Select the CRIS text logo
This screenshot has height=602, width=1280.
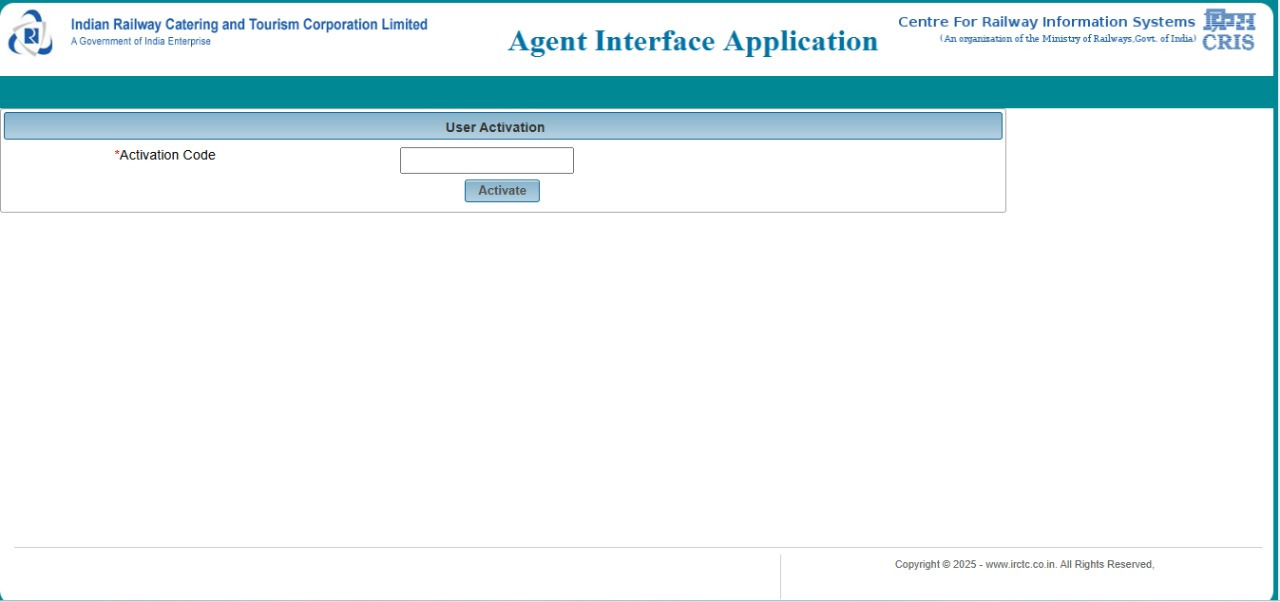[x=1229, y=42]
